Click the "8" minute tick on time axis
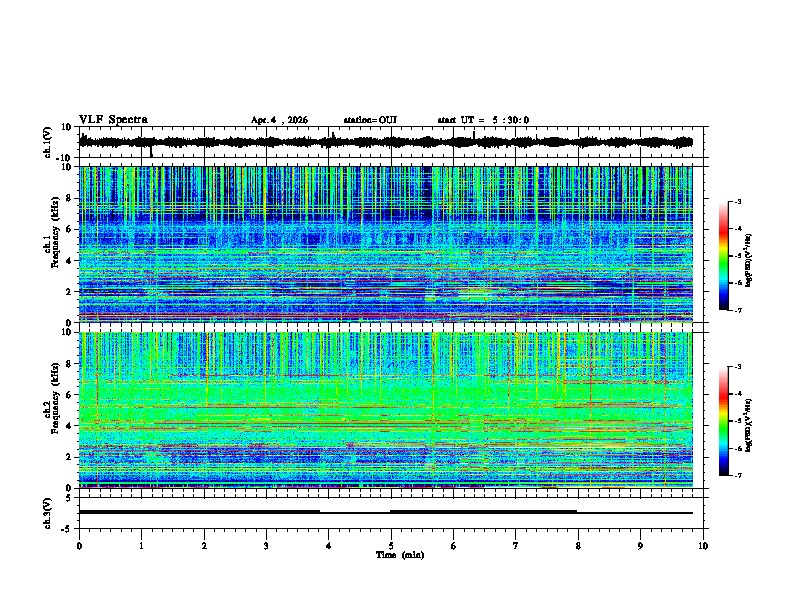792x612 pixels. [578, 546]
